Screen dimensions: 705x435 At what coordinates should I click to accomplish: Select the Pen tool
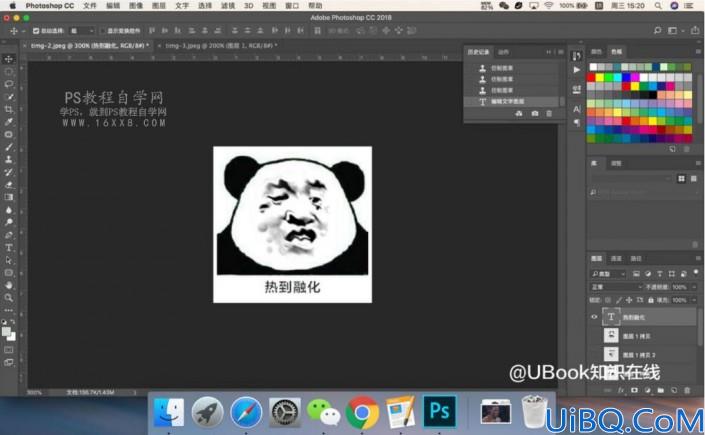point(9,235)
